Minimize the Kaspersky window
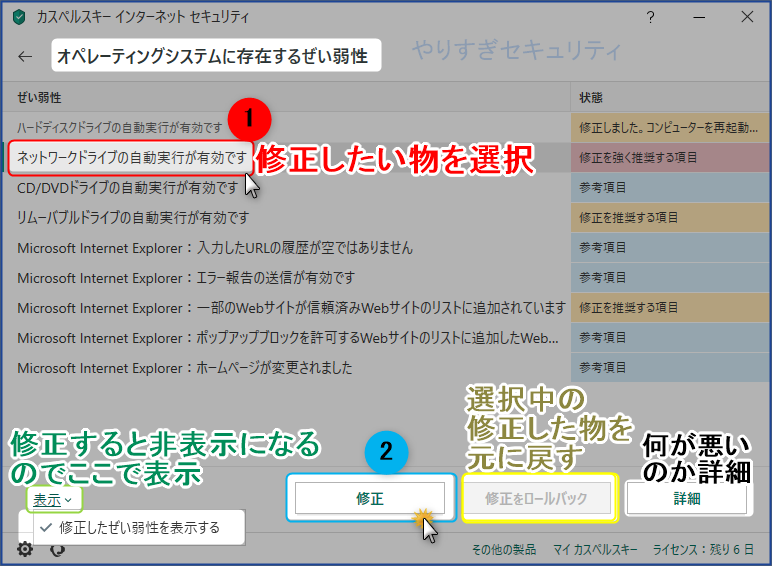The image size is (772, 566). click(x=699, y=17)
